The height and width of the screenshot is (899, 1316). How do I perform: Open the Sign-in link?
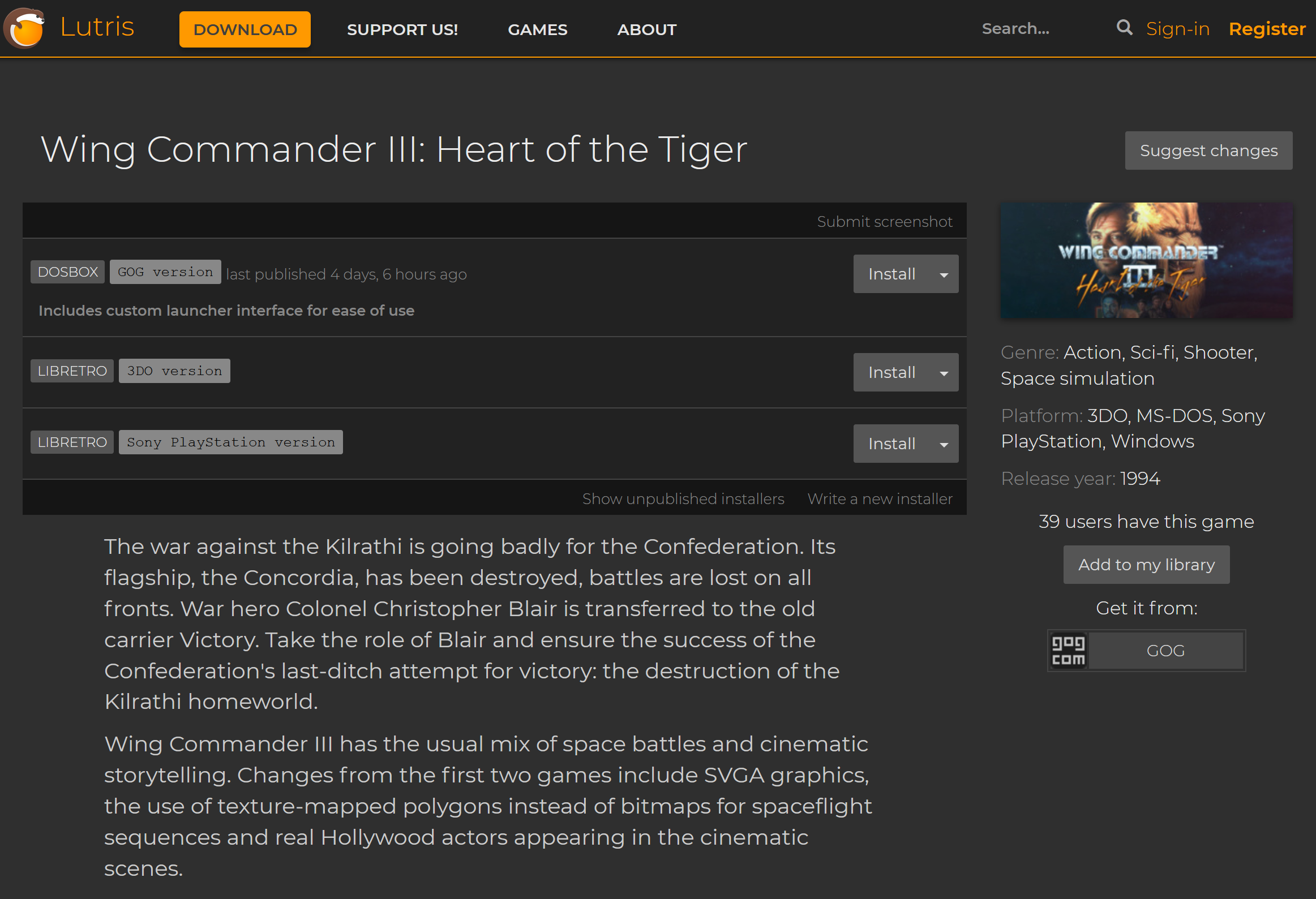(x=1177, y=29)
